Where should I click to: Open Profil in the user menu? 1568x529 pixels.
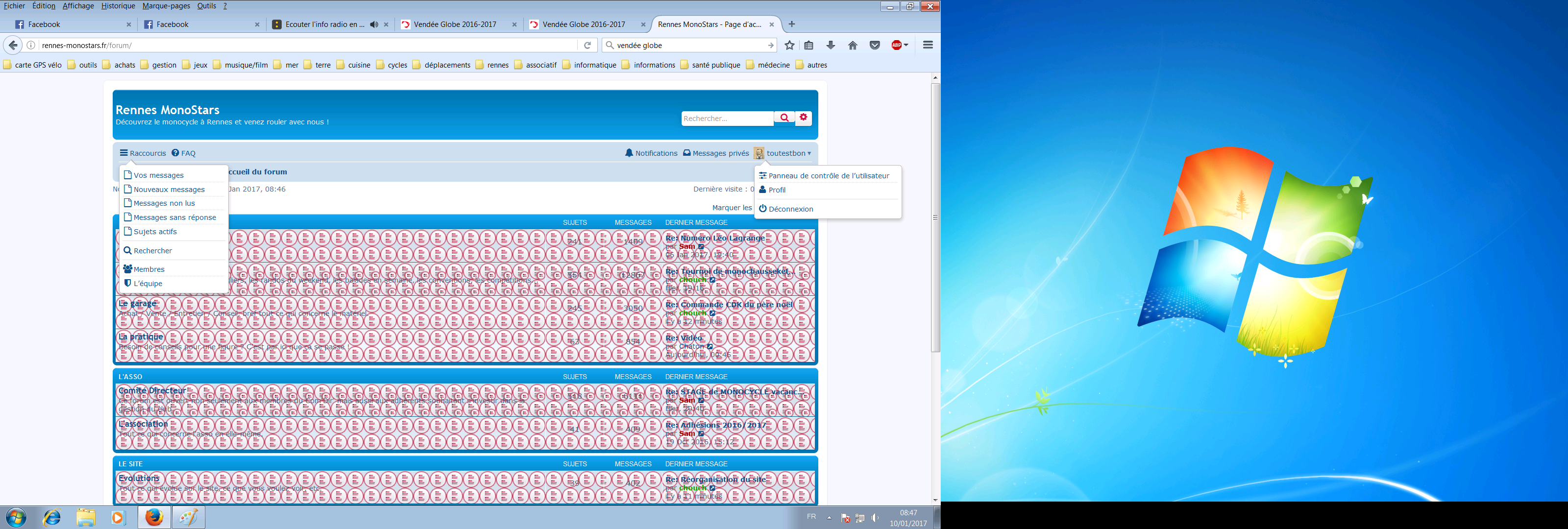coord(772,190)
